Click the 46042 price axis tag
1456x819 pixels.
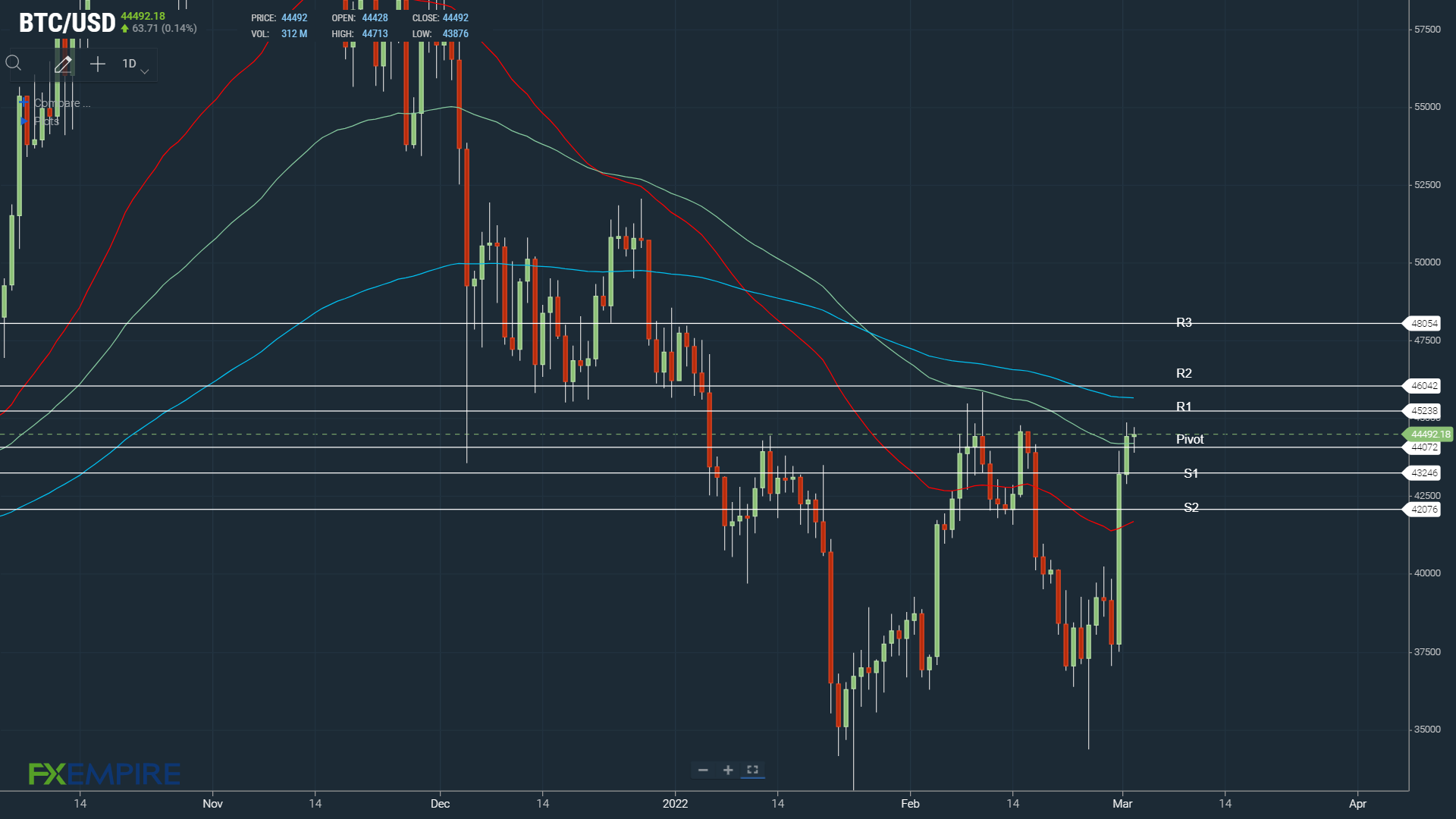[x=1423, y=386]
